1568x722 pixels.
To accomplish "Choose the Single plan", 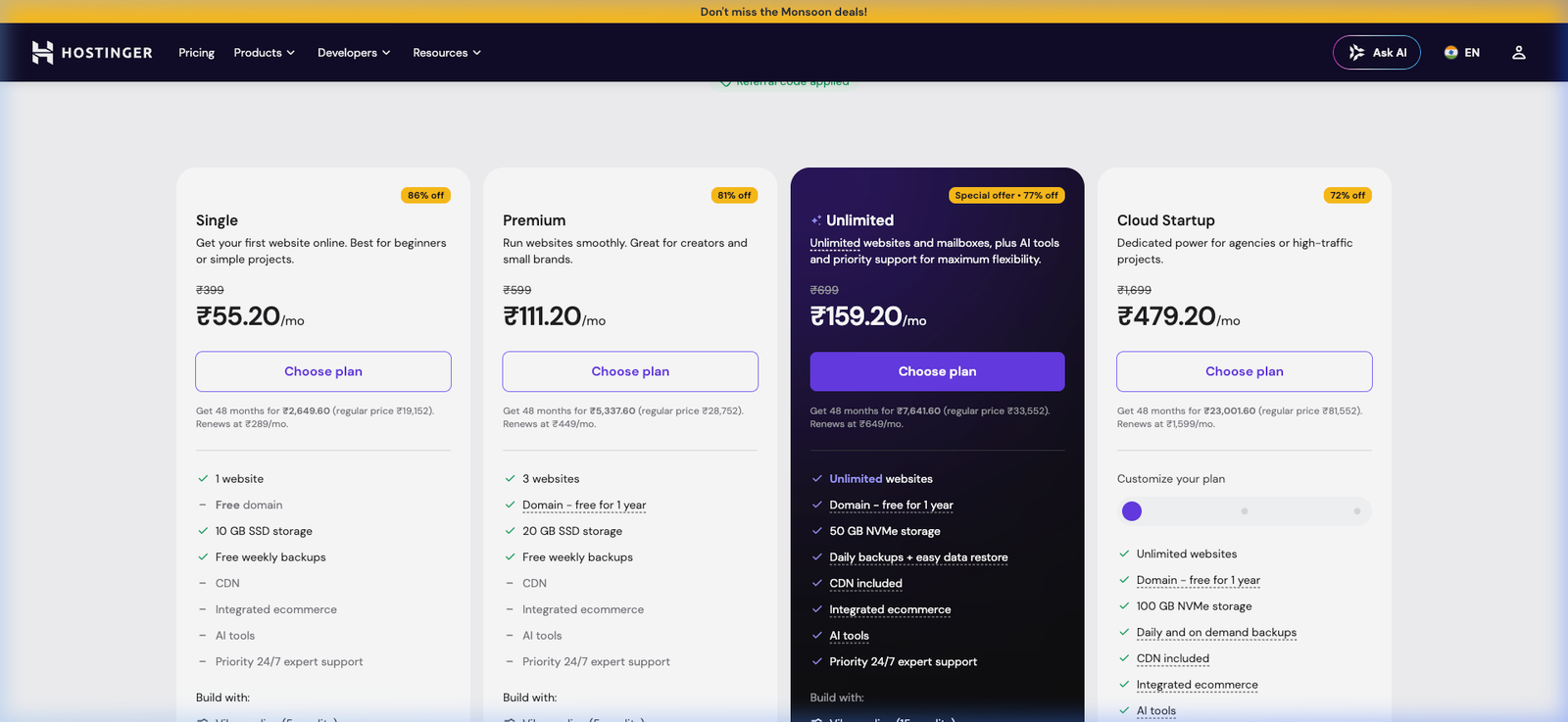I will 323,371.
